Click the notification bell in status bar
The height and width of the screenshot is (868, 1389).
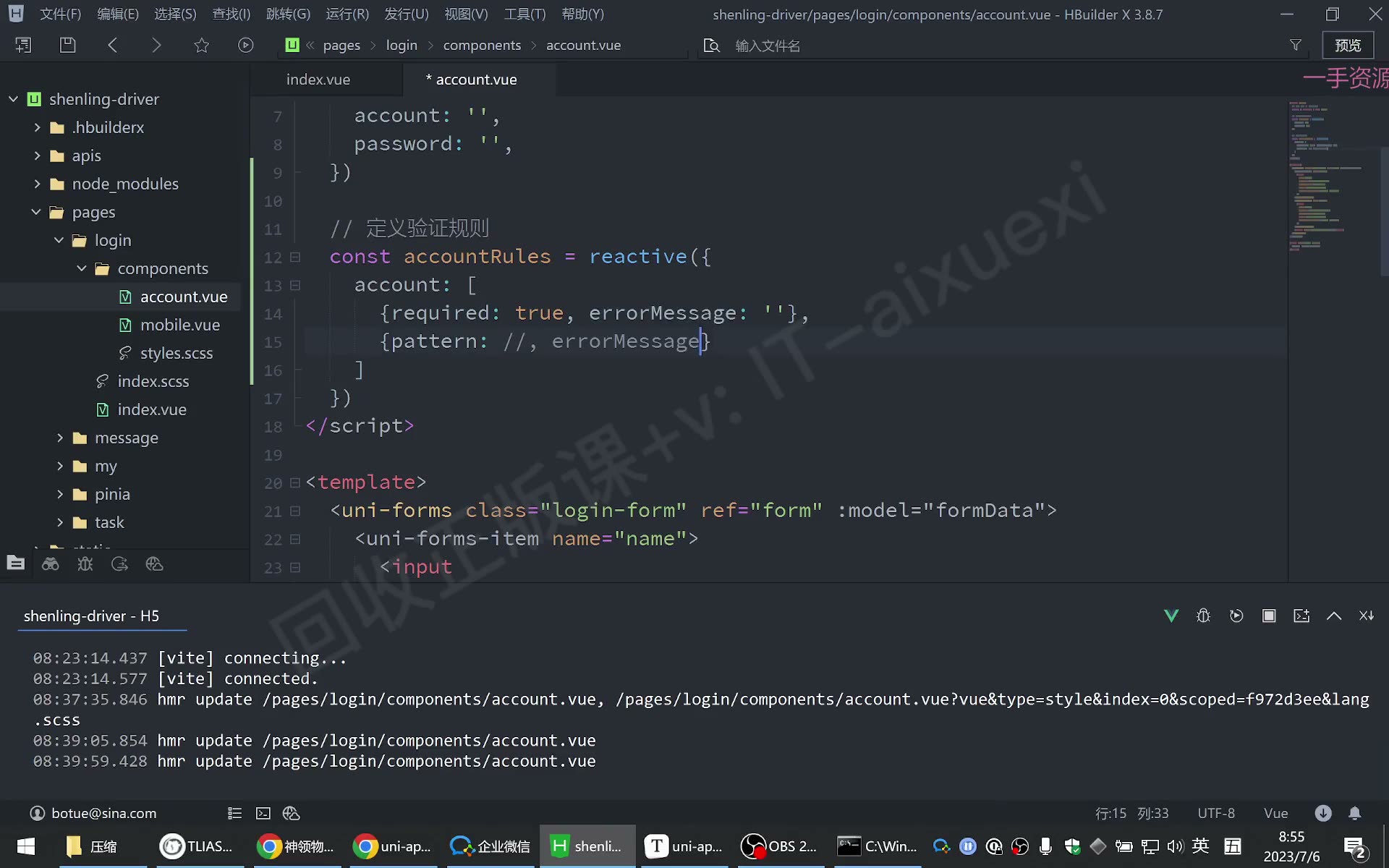pyautogui.click(x=1355, y=813)
